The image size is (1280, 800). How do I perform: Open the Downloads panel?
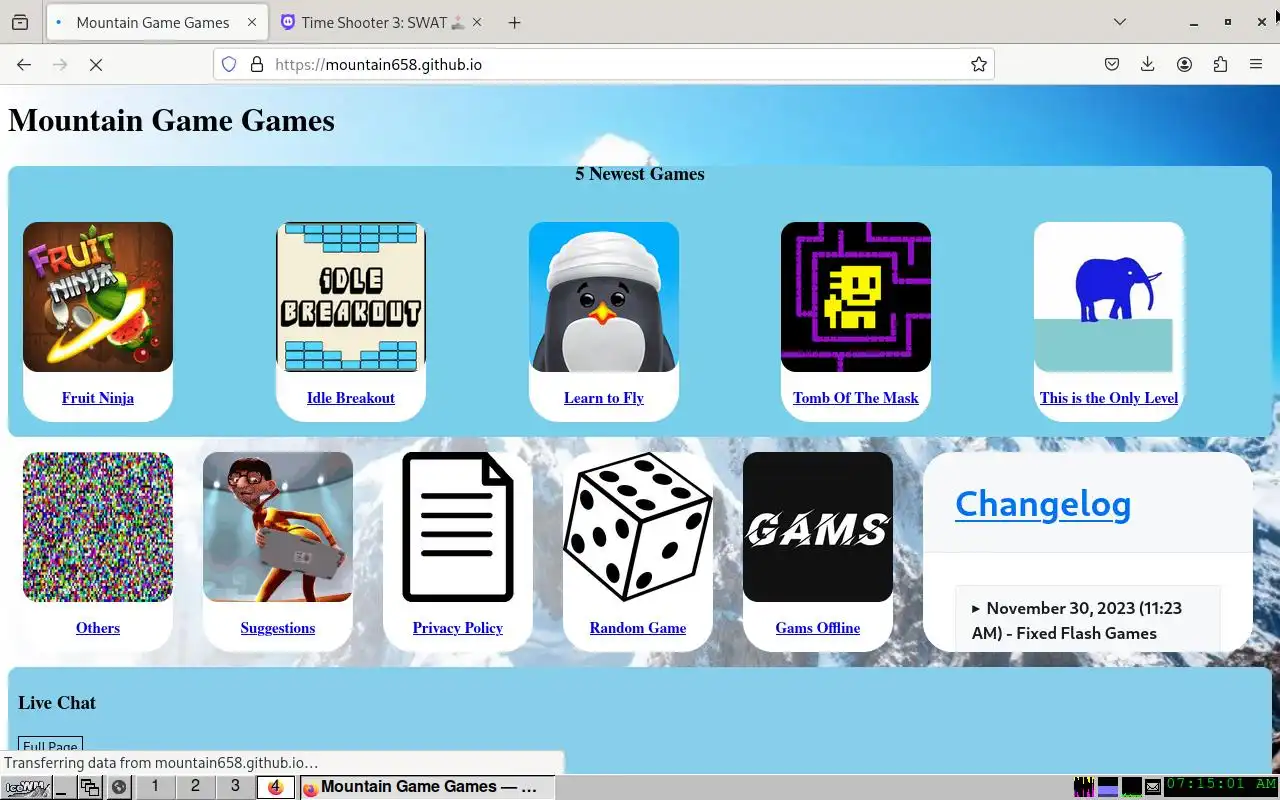point(1148,64)
